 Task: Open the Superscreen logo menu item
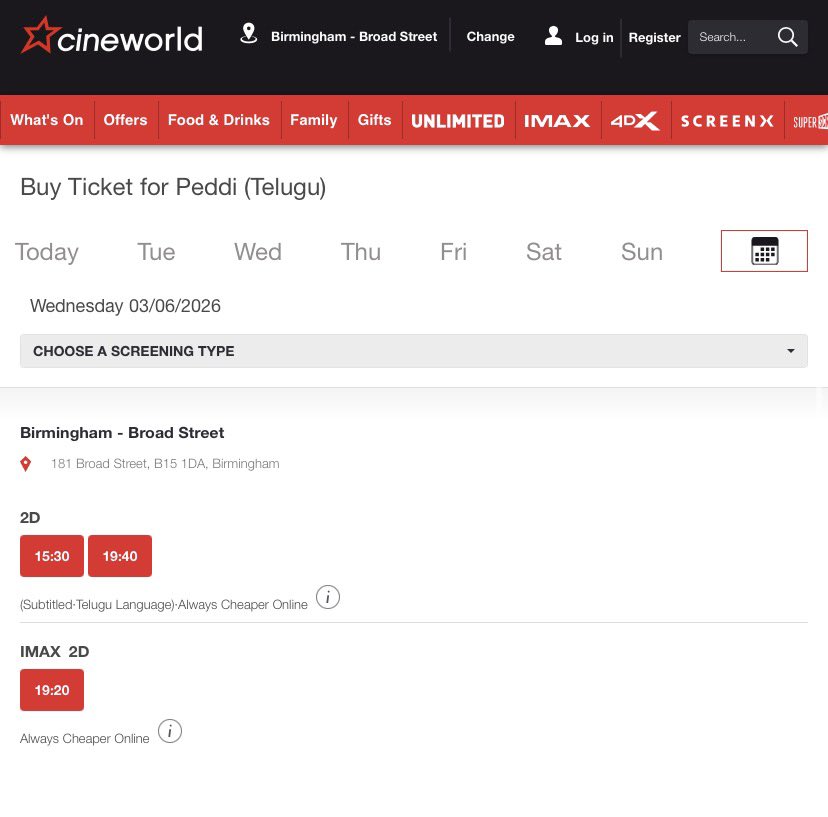(x=810, y=122)
